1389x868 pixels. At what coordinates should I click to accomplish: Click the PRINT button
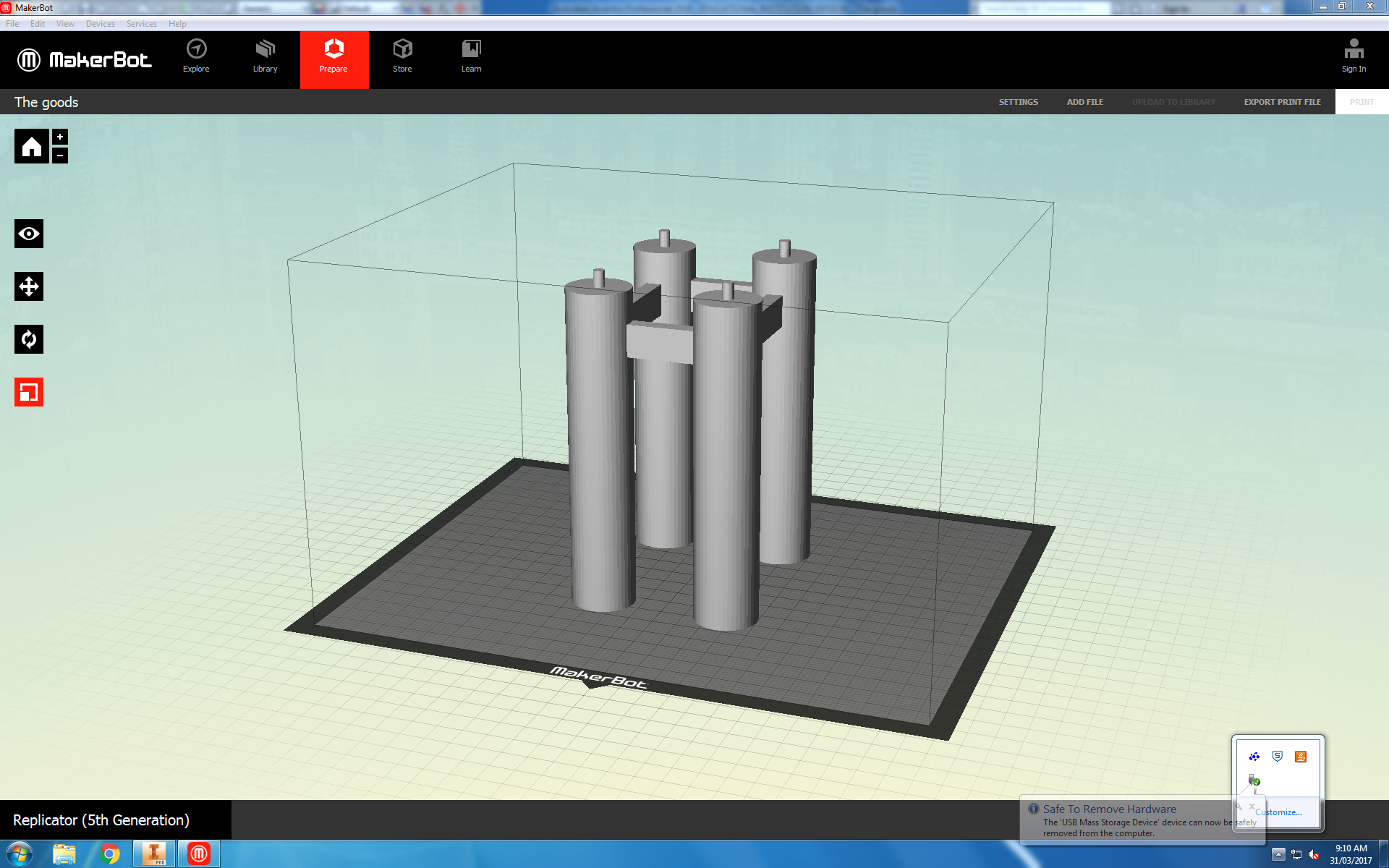click(1362, 102)
